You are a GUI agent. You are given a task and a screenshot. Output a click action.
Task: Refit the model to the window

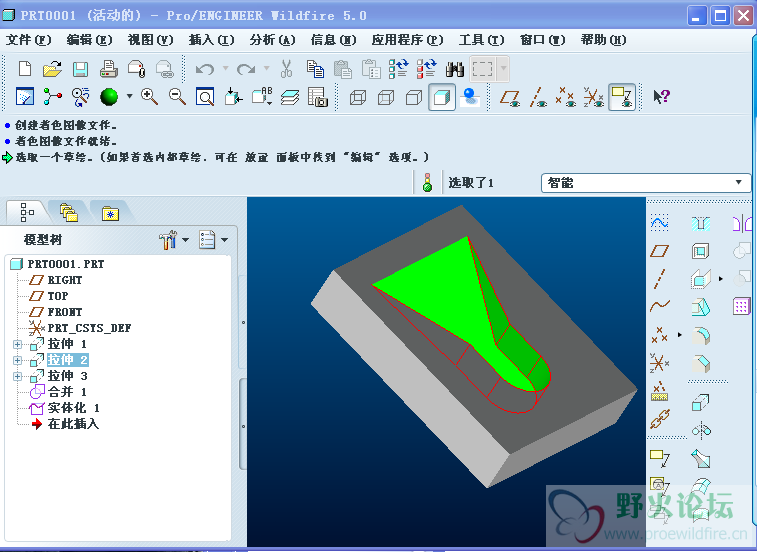coord(205,97)
